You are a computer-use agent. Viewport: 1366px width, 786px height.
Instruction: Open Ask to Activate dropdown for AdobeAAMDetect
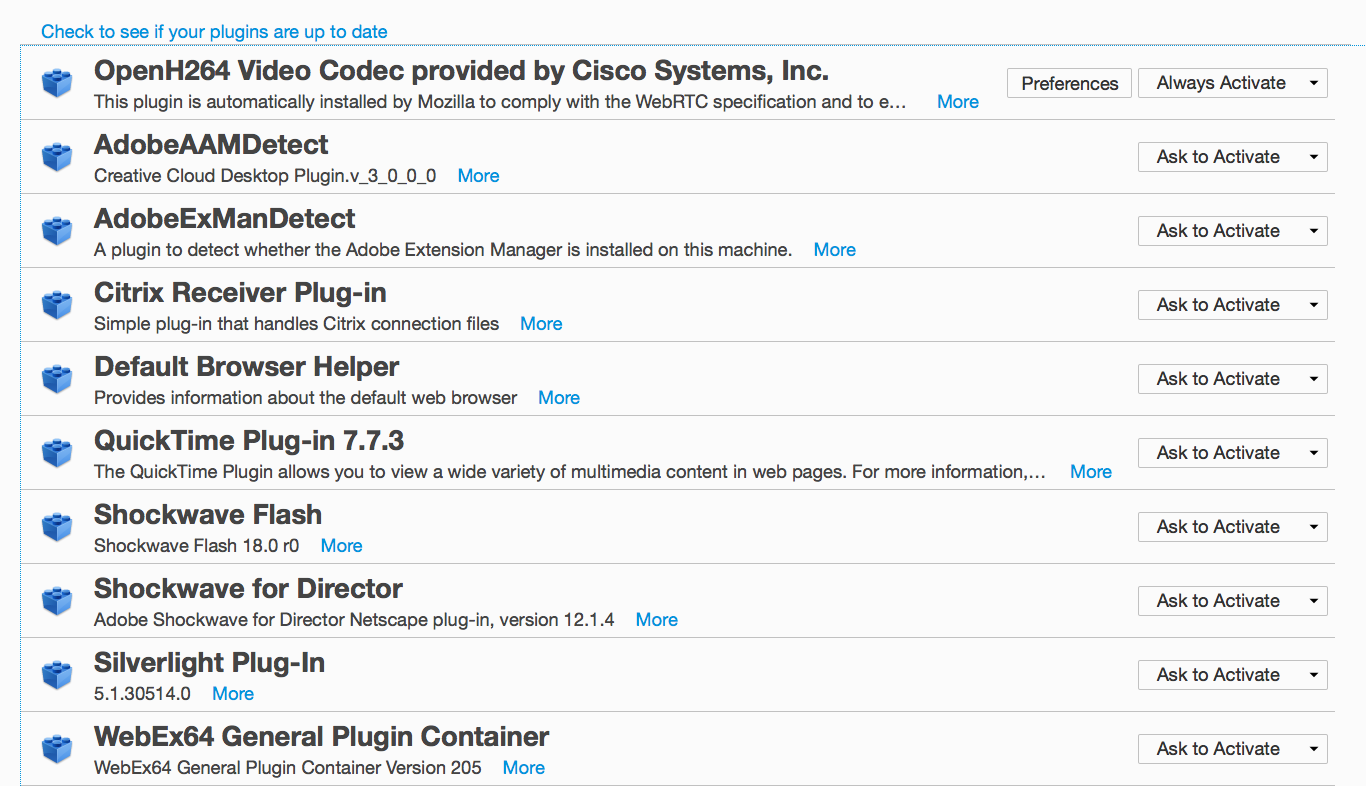pyautogui.click(x=1232, y=157)
